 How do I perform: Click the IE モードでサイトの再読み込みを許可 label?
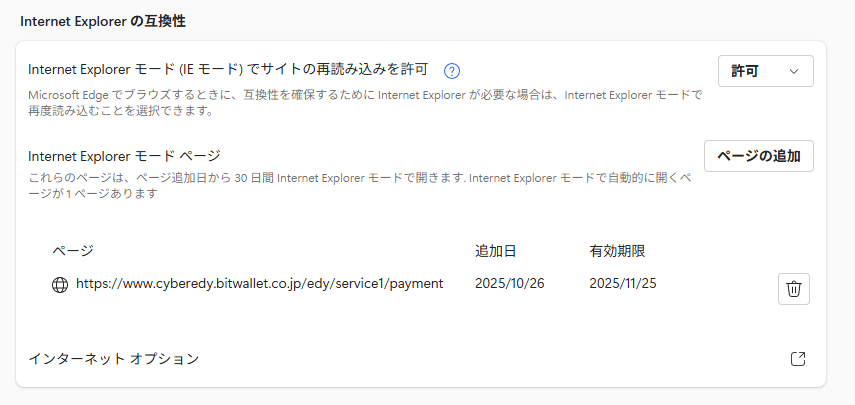point(228,70)
